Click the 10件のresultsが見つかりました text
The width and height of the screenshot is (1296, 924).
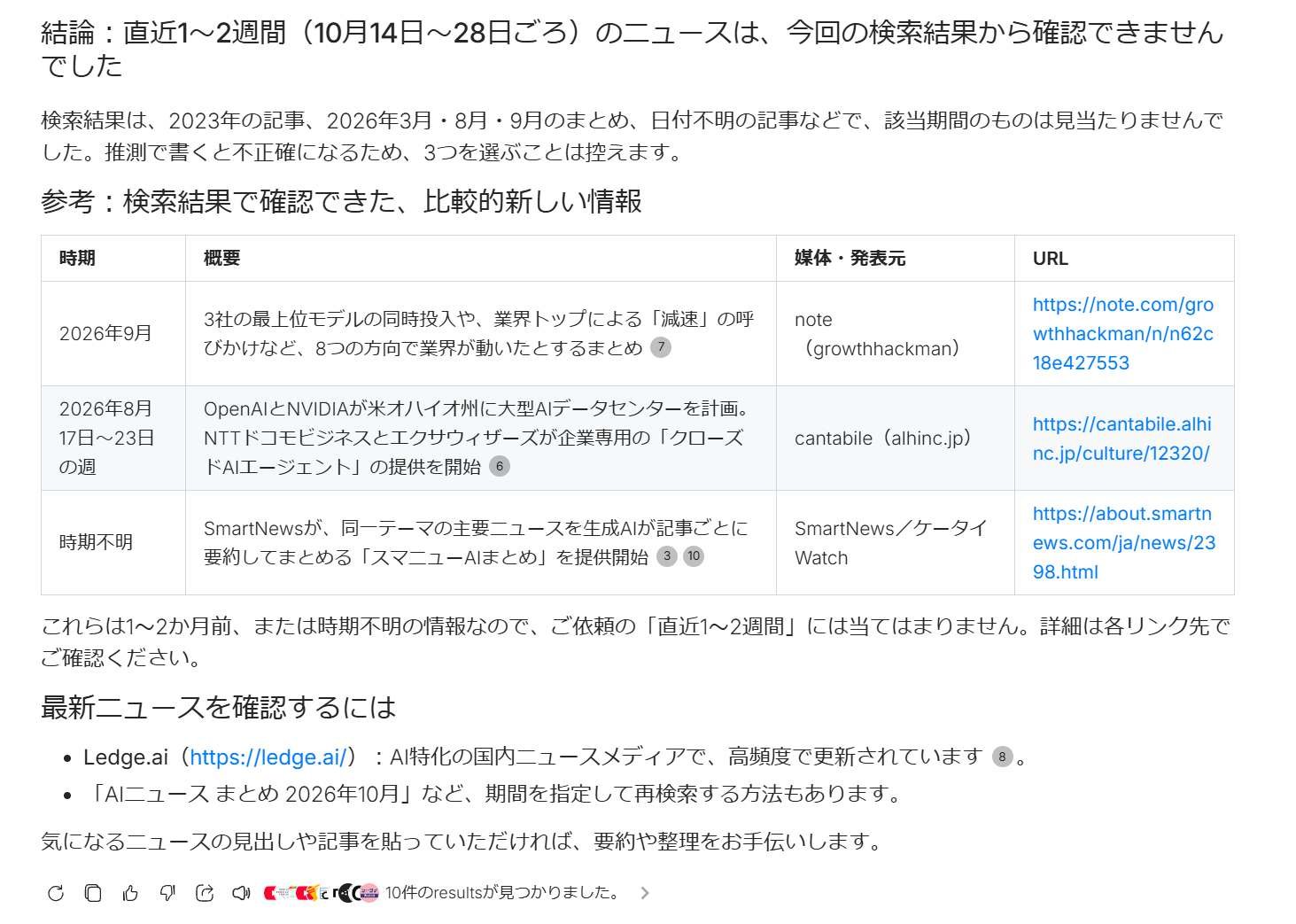(x=503, y=893)
